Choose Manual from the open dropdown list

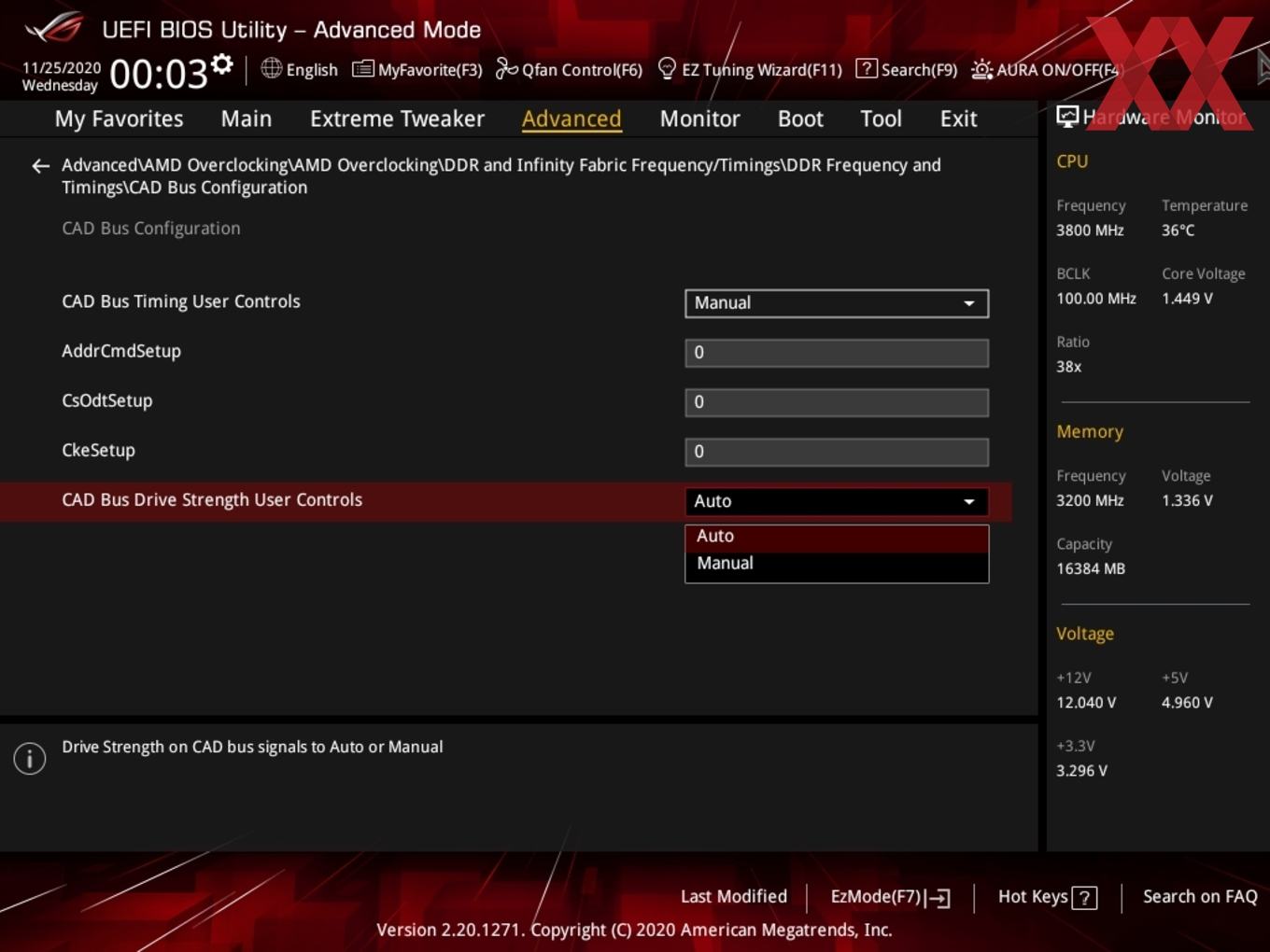837,564
